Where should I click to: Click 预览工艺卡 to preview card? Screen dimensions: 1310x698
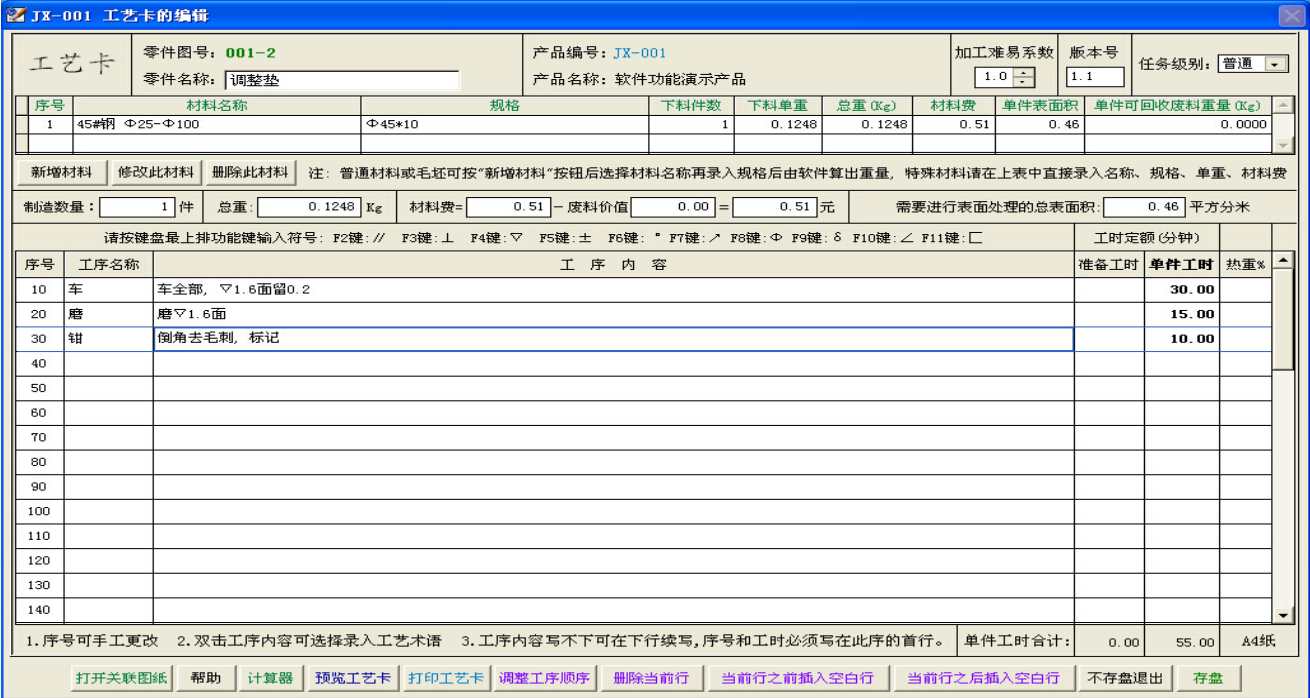(351, 678)
